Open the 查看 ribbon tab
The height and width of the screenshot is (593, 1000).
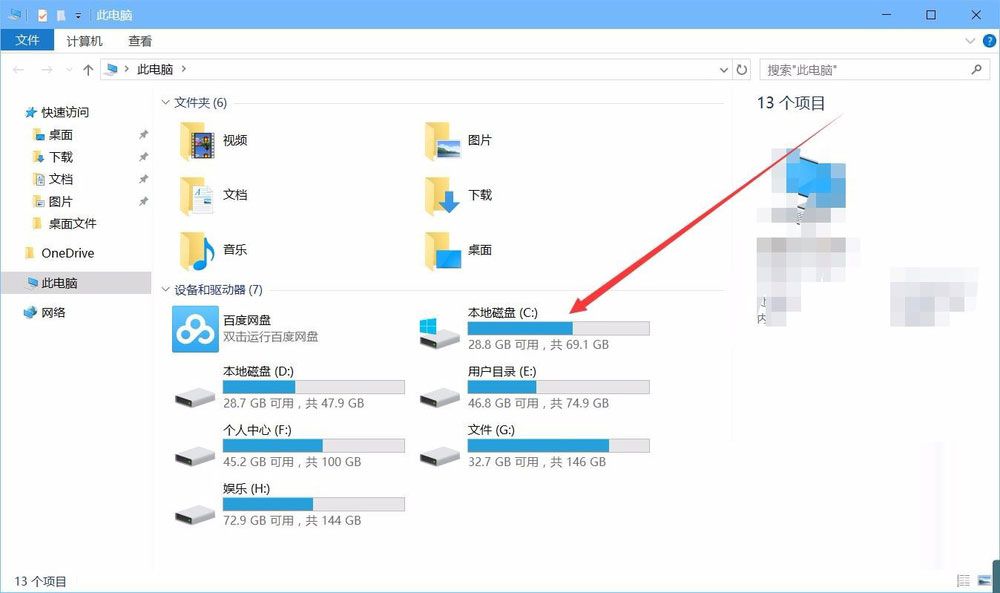pos(140,41)
